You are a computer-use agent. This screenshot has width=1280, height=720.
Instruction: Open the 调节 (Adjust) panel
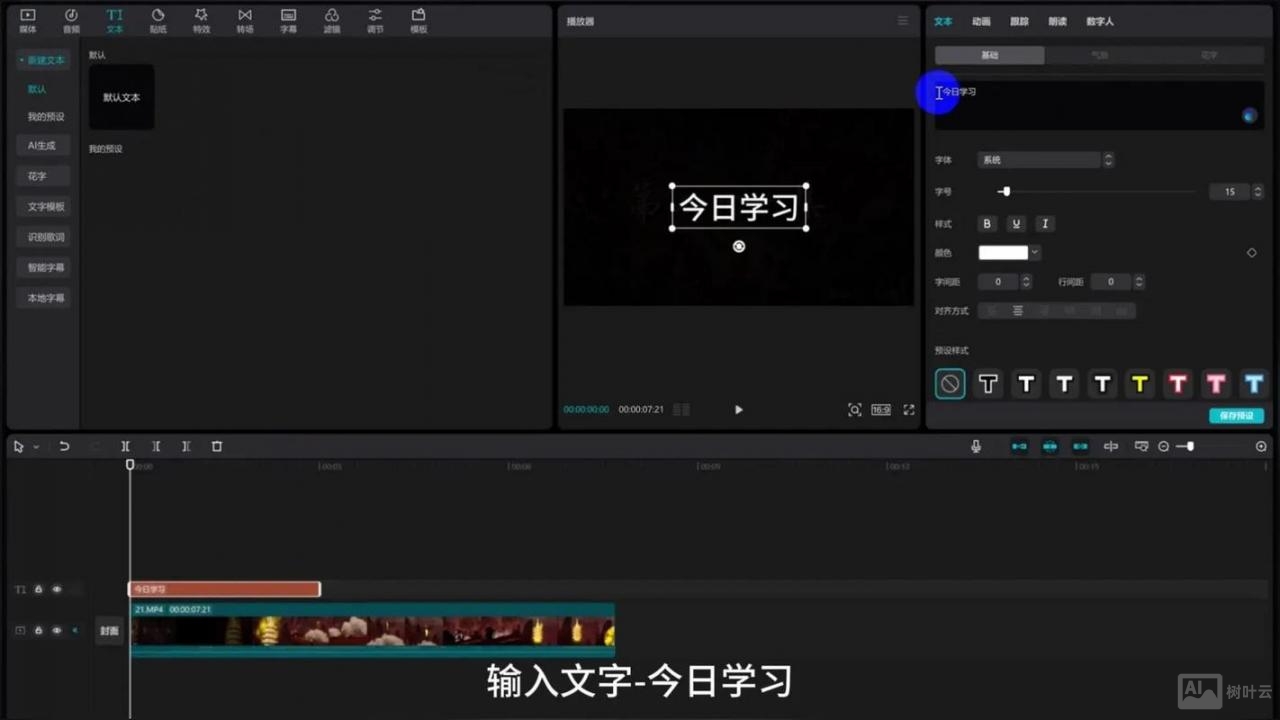coord(375,21)
